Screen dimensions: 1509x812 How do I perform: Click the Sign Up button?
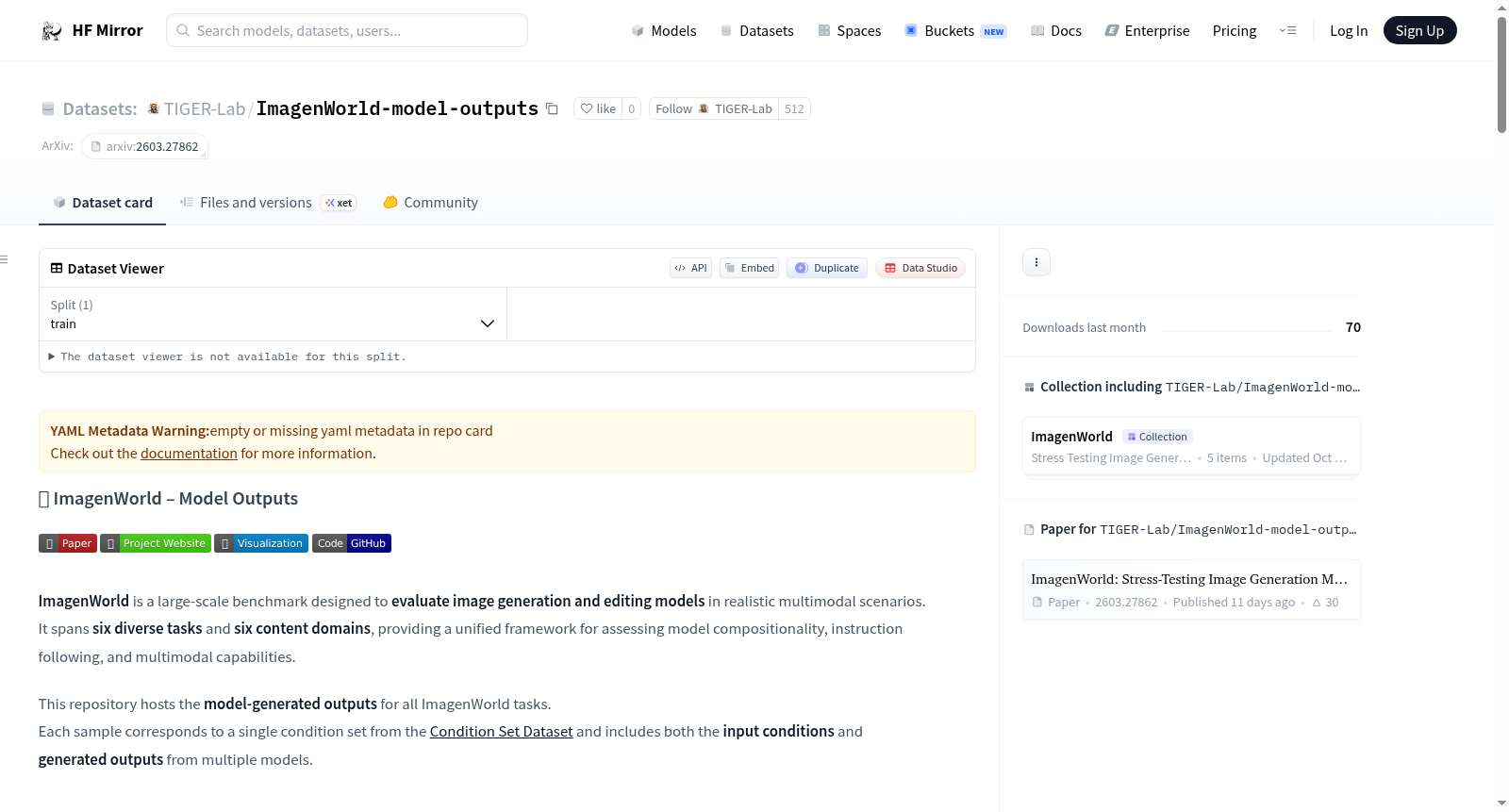pyautogui.click(x=1419, y=31)
